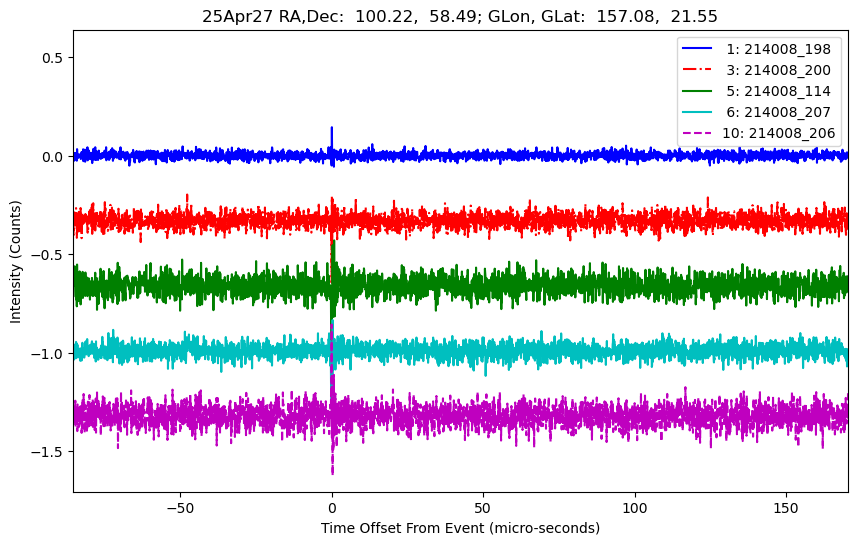Click the Intensity (Counts) y-axis label

(x=15, y=262)
